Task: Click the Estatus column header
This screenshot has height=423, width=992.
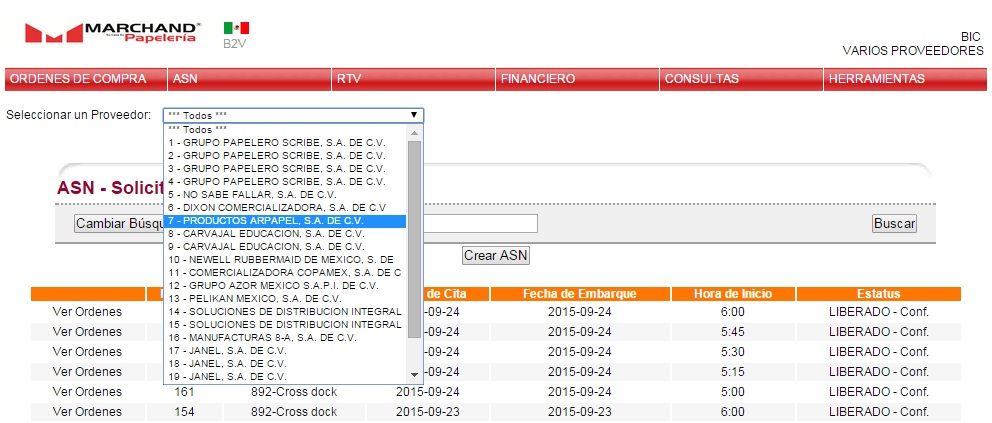Action: 879,294
